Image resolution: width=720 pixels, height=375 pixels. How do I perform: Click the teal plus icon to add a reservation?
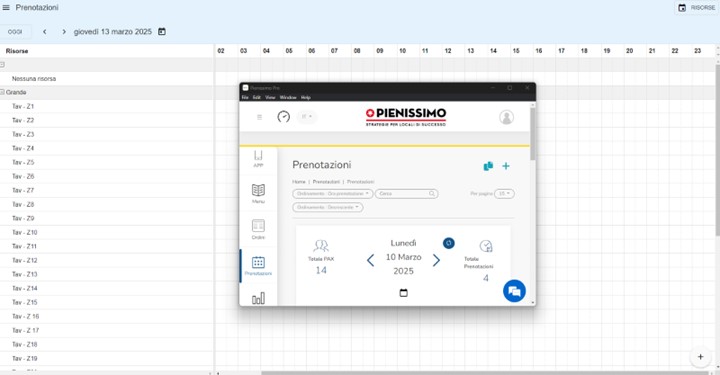pyautogui.click(x=506, y=166)
